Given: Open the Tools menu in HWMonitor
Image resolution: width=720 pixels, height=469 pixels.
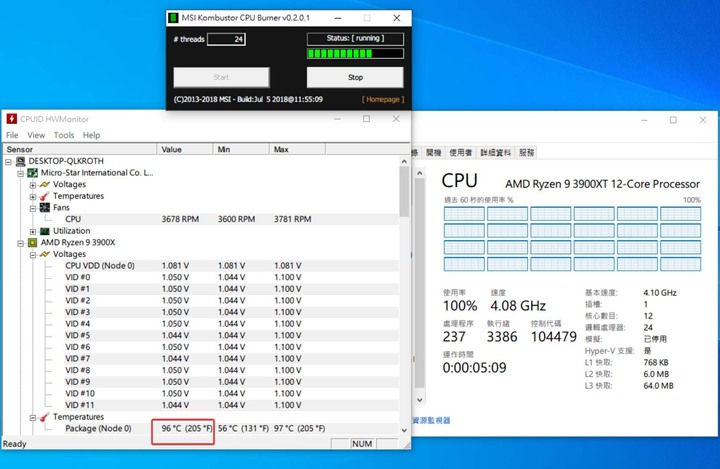Looking at the screenshot, I should tap(64, 135).
